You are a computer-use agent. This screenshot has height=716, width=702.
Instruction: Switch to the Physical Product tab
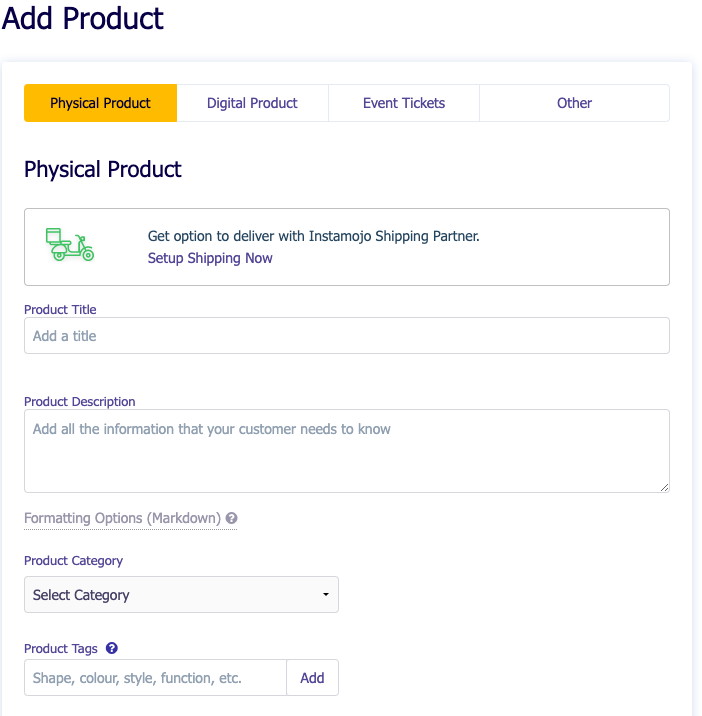[x=100, y=103]
